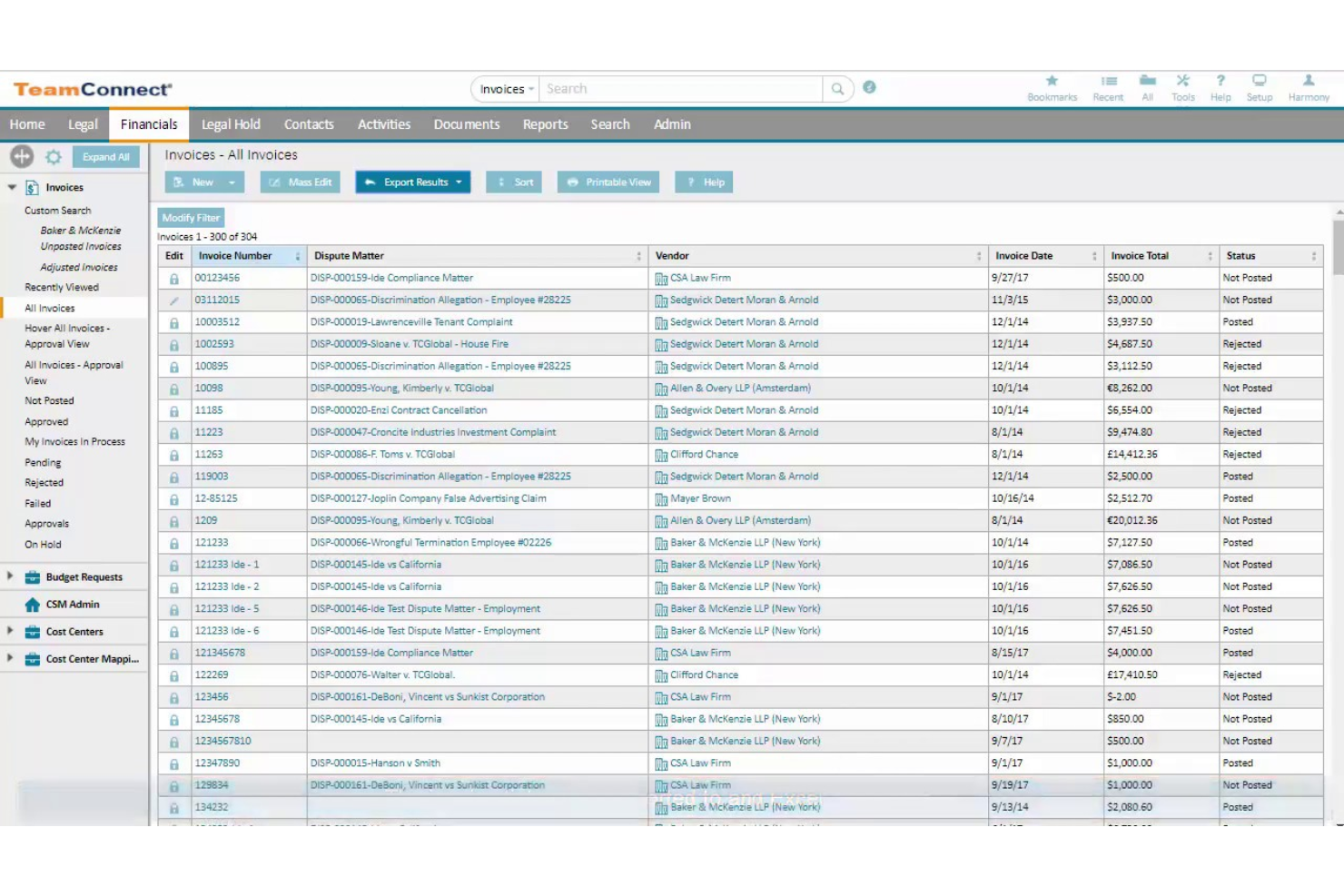Viewport: 1344px width, 896px height.
Task: Click the vertical scrollbar of invoice list
Action: point(1339,247)
